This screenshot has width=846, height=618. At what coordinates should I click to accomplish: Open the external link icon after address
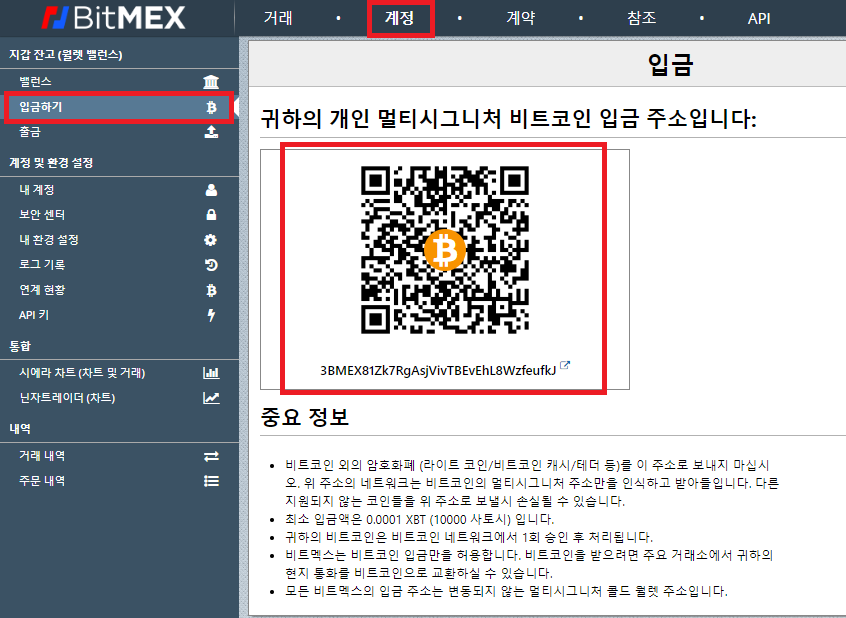click(x=564, y=365)
